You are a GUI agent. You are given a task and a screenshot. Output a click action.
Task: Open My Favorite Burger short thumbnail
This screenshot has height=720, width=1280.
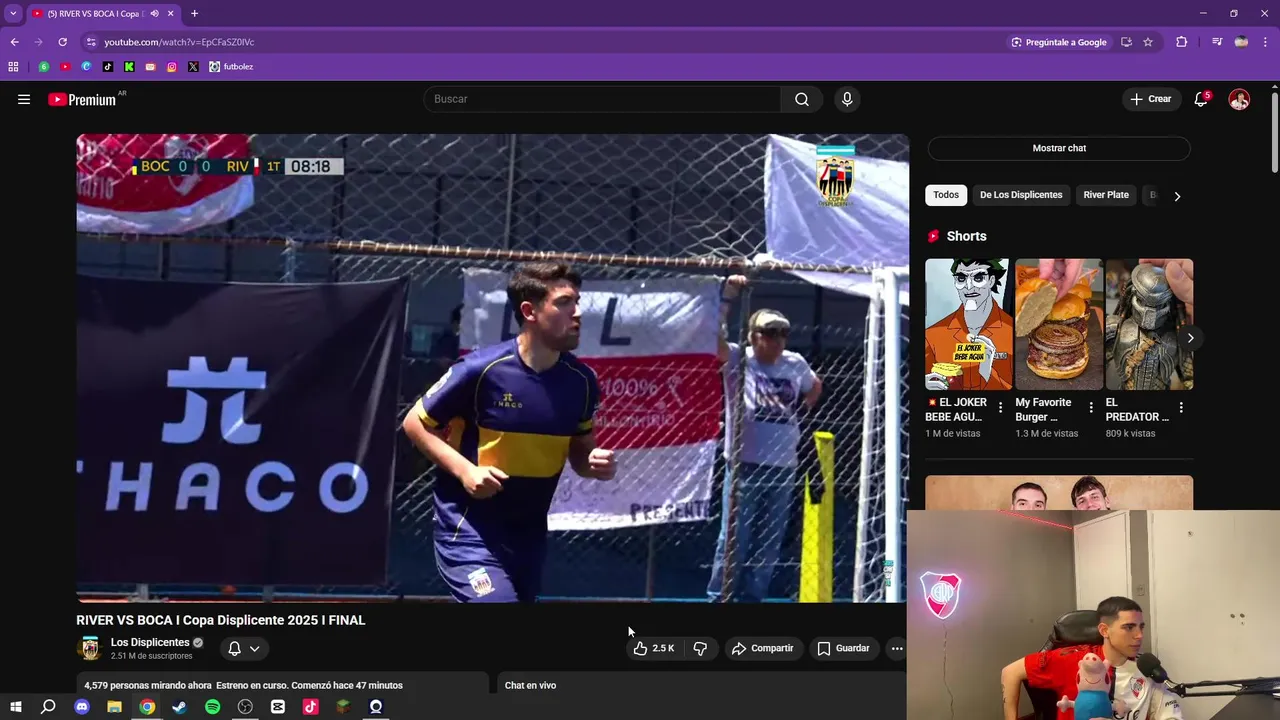[x=1059, y=324]
